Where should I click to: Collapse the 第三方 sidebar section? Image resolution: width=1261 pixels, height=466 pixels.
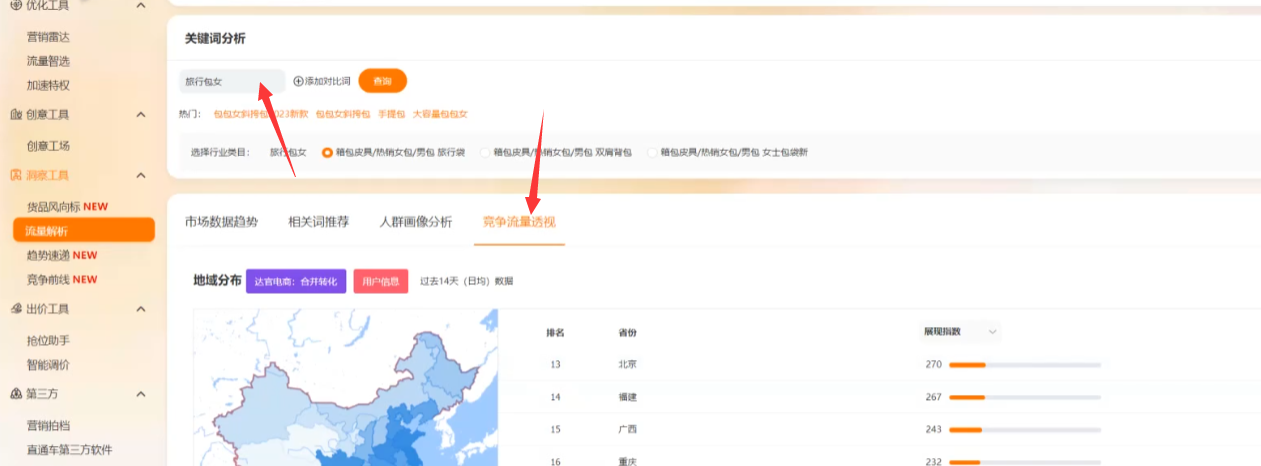tap(140, 394)
